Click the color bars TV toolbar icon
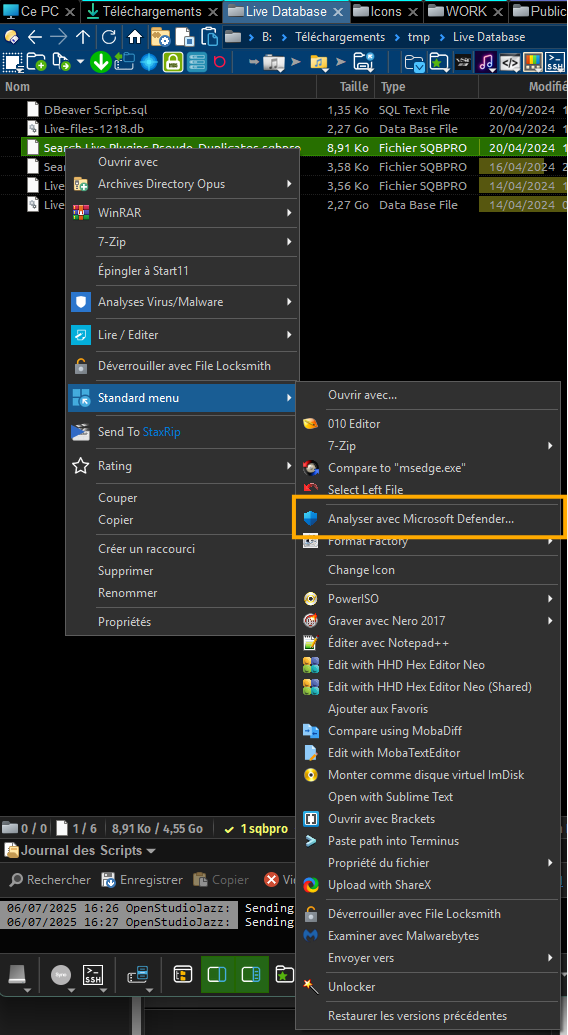 coord(532,62)
